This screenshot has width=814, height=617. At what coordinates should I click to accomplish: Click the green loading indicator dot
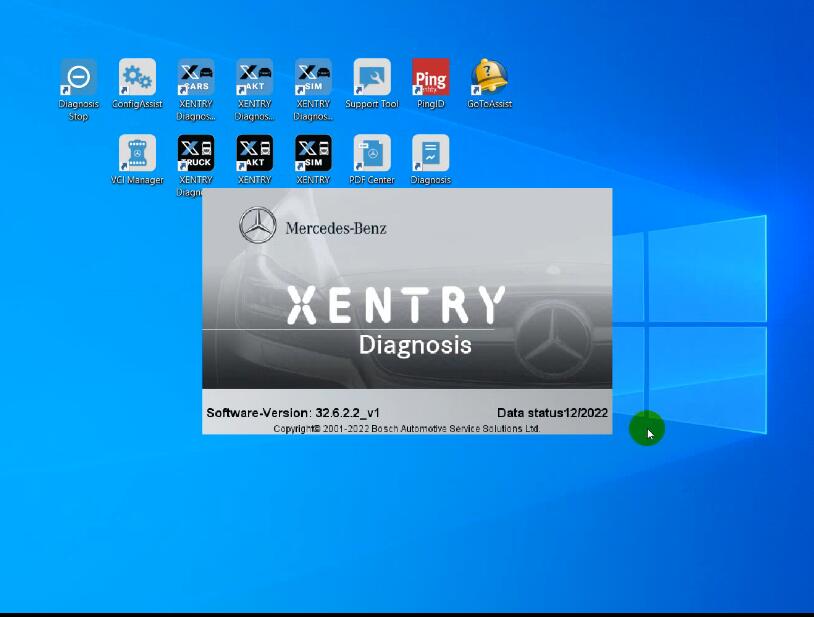pos(648,428)
